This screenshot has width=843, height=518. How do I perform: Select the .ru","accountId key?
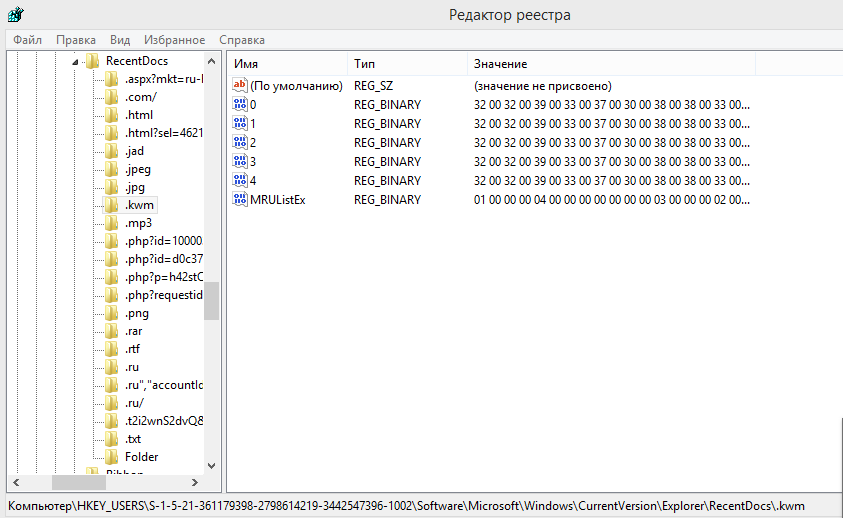coord(163,385)
